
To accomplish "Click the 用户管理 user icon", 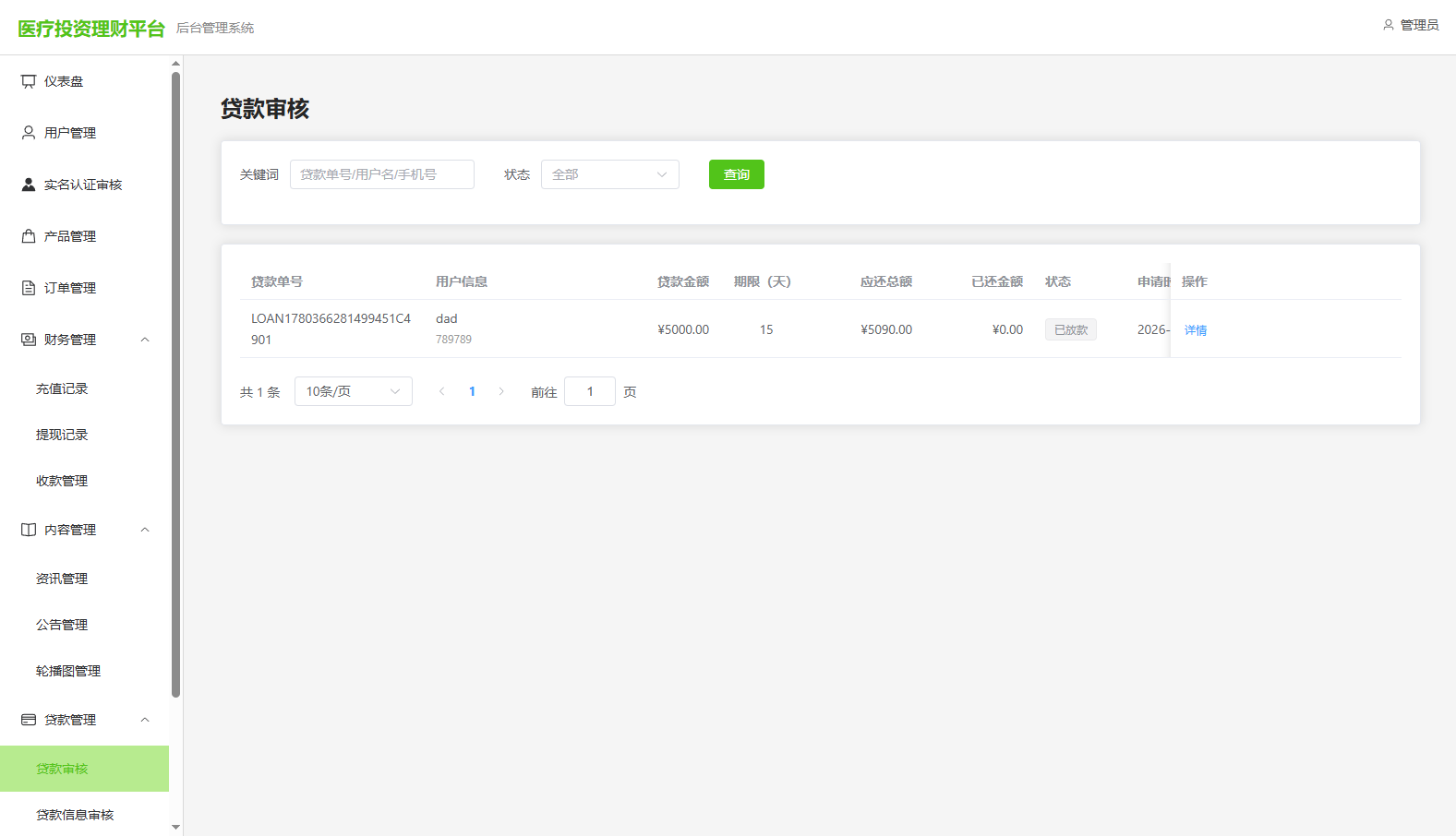I will 29,133.
